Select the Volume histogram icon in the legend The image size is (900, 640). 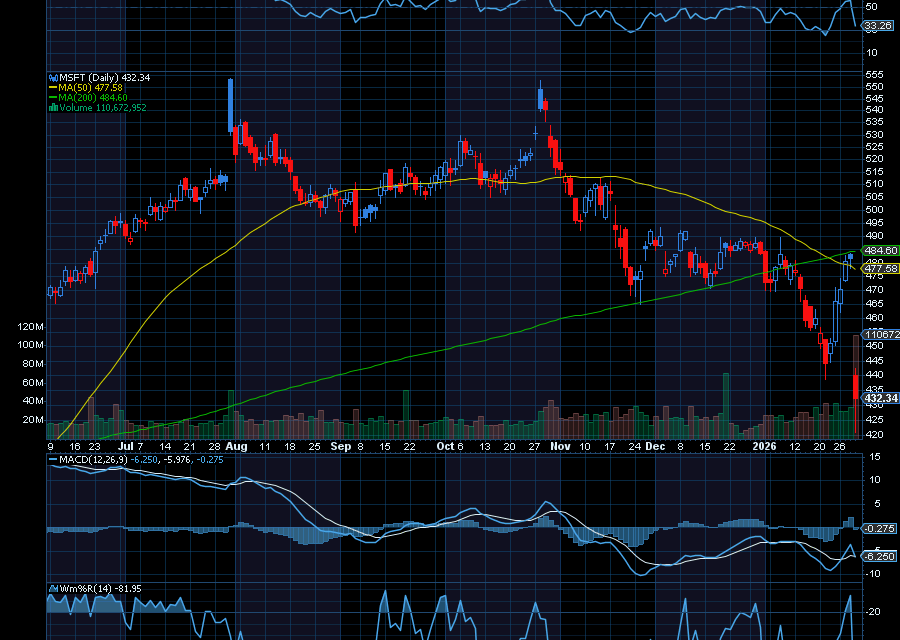54,107
